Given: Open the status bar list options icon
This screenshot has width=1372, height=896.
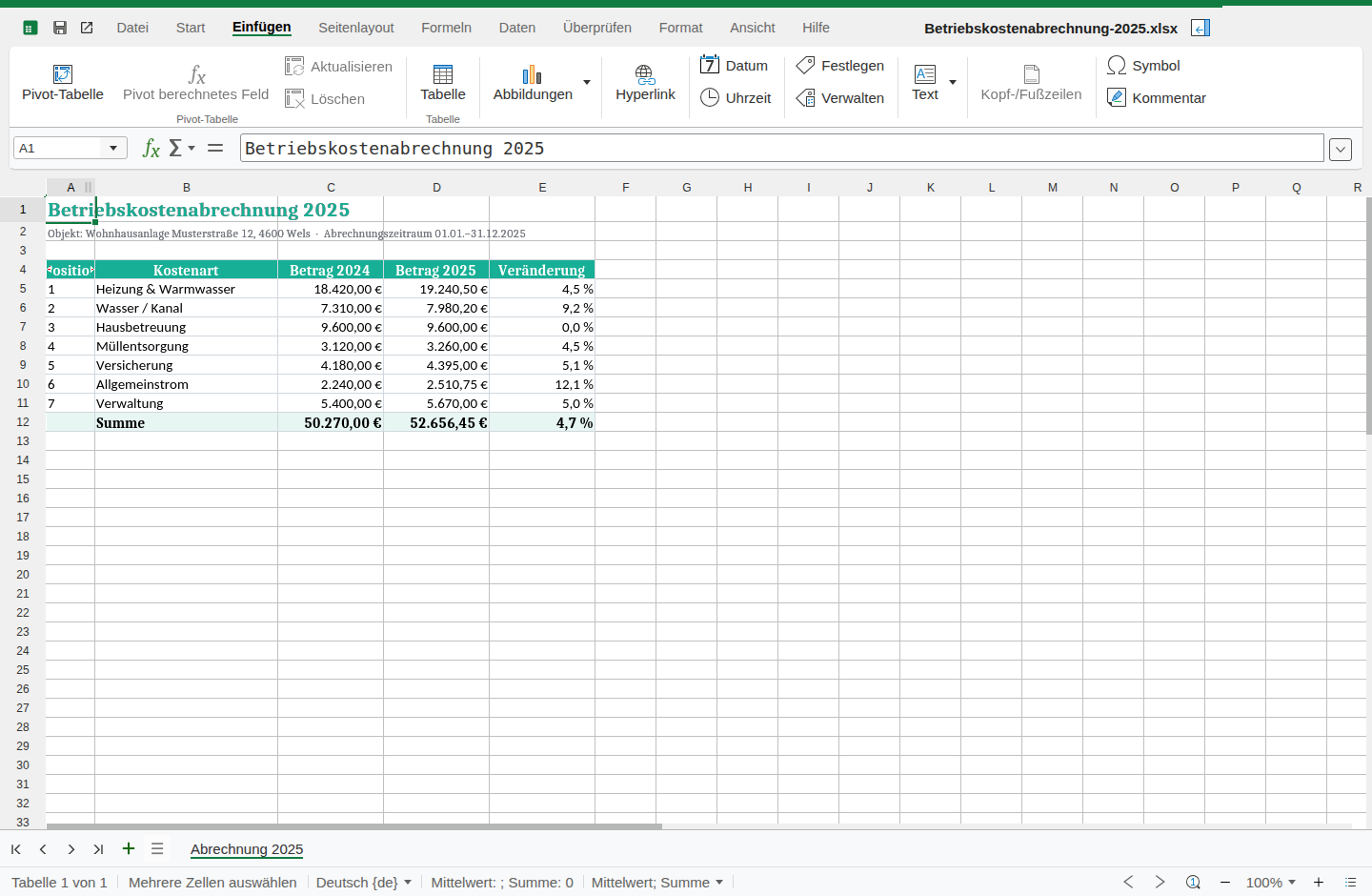Looking at the screenshot, I should [1350, 882].
